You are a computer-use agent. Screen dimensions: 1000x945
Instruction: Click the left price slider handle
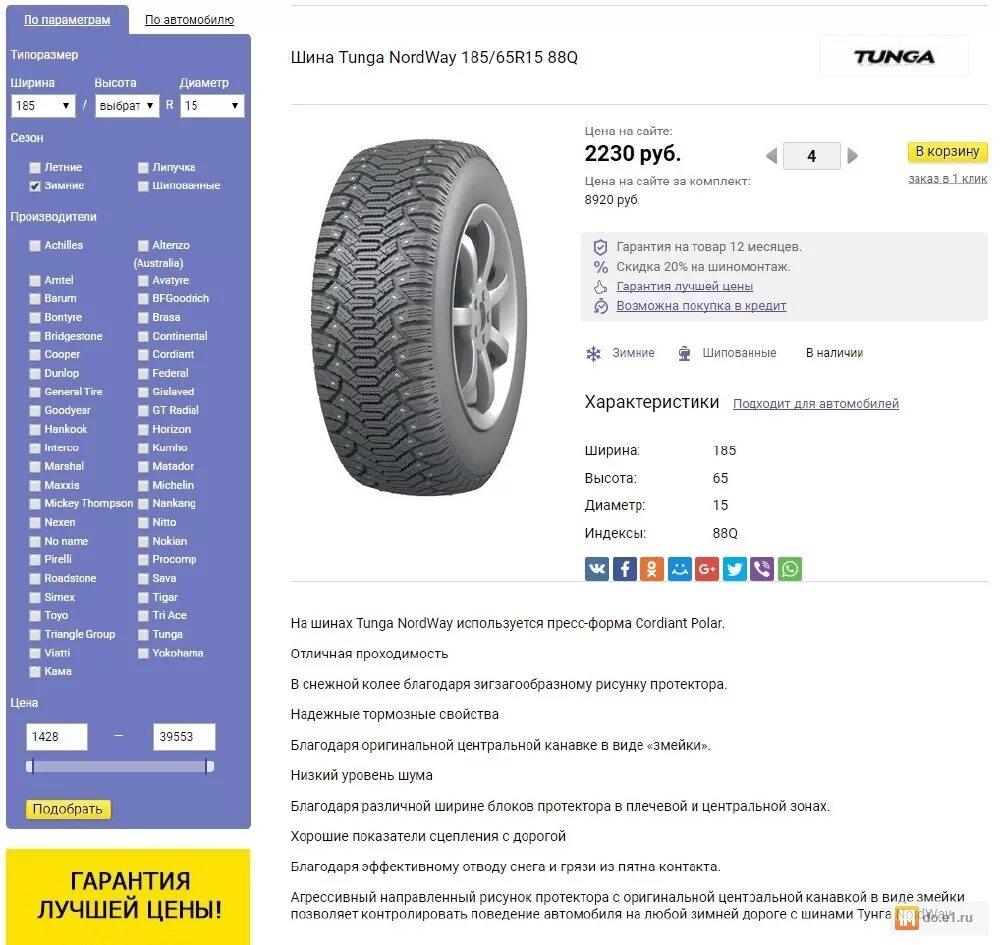coord(30,766)
